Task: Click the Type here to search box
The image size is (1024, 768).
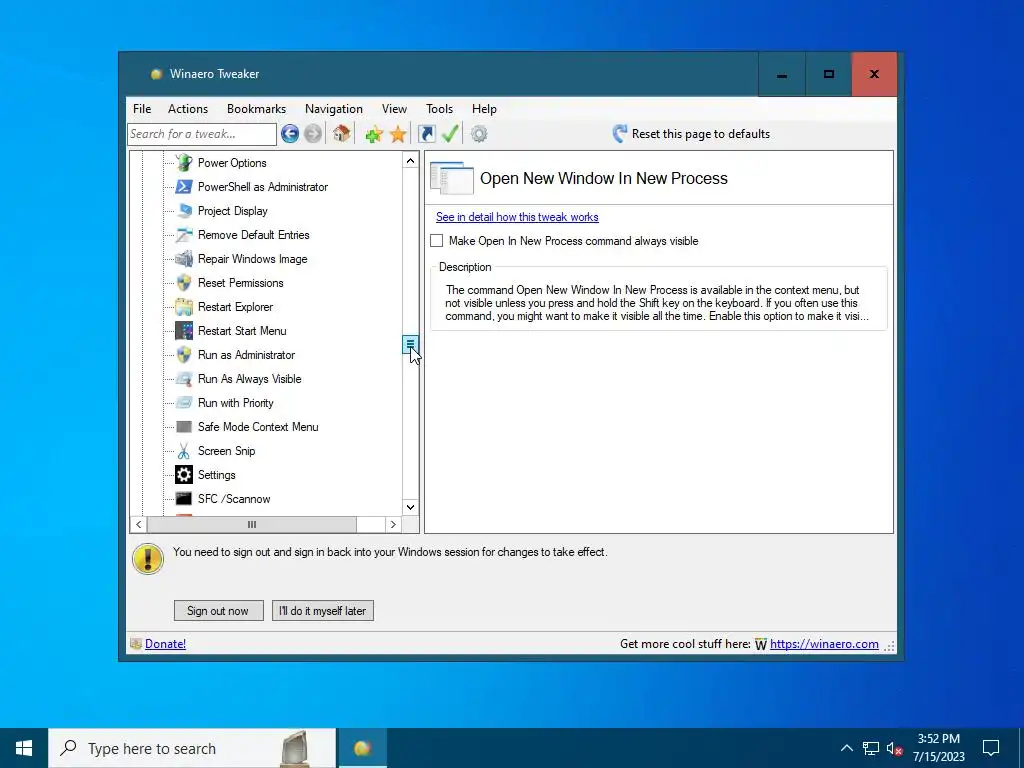Action: (x=193, y=748)
